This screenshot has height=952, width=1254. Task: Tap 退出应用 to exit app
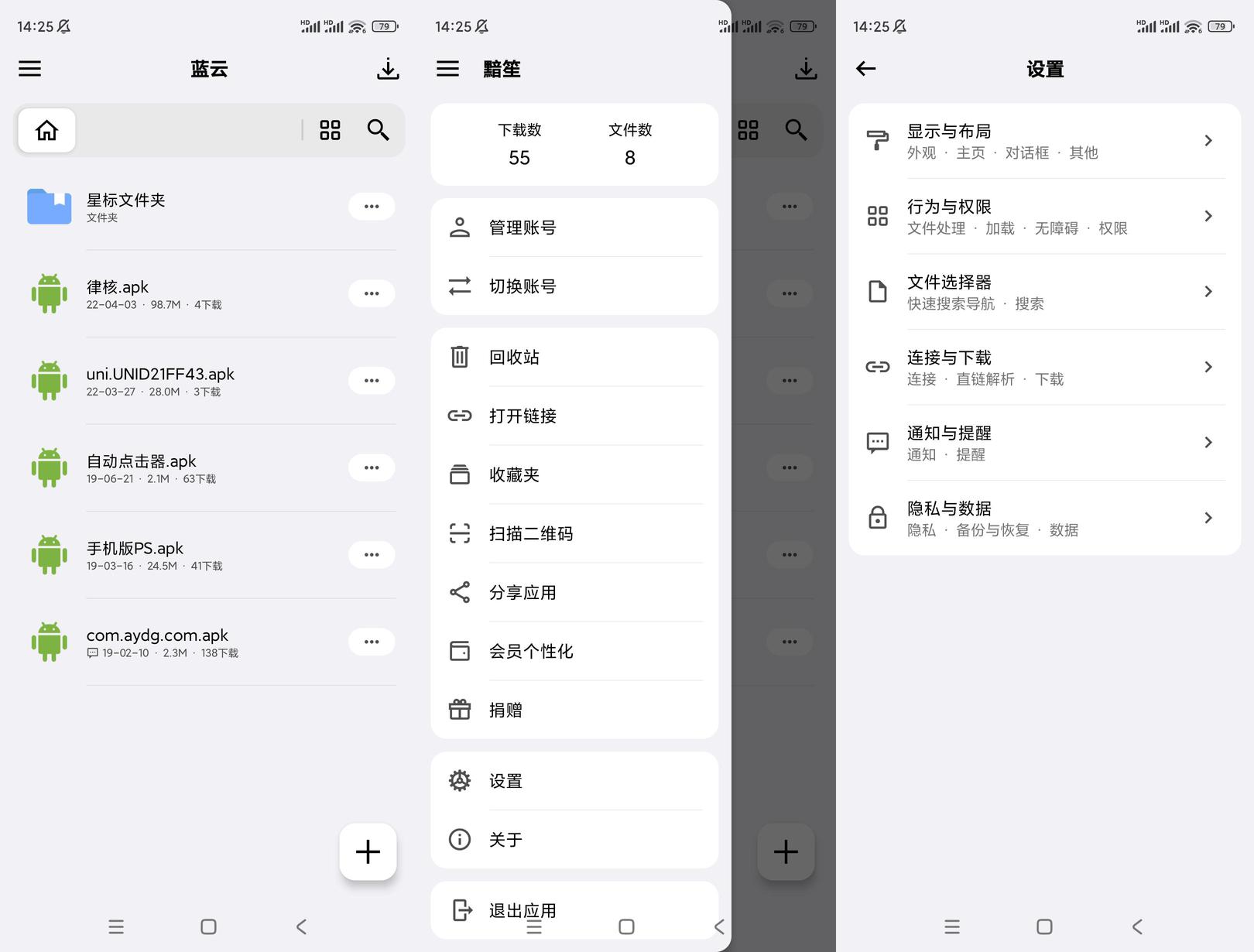pyautogui.click(x=574, y=910)
